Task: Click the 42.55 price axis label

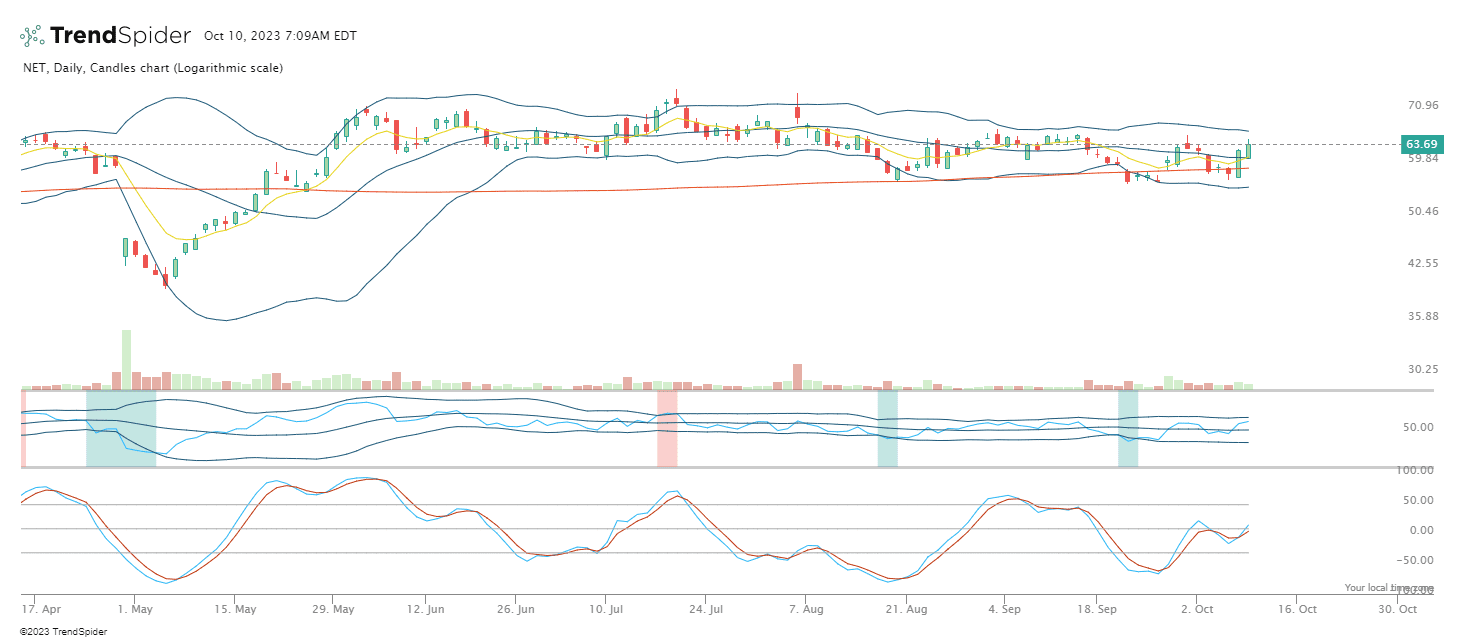Action: click(x=1422, y=264)
